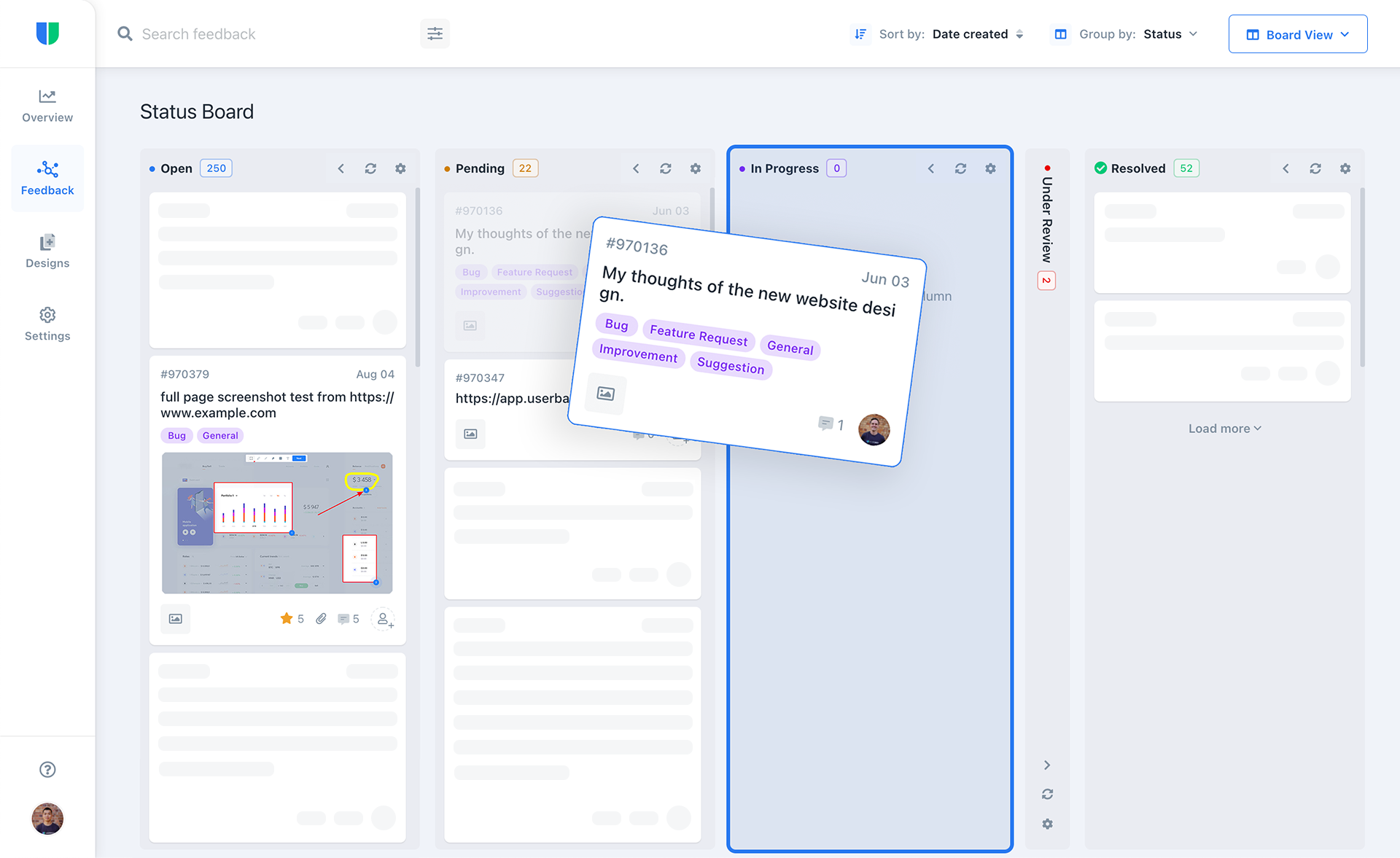Open the help question mark icon
Viewport: 1400px width, 858px height.
pos(47,770)
